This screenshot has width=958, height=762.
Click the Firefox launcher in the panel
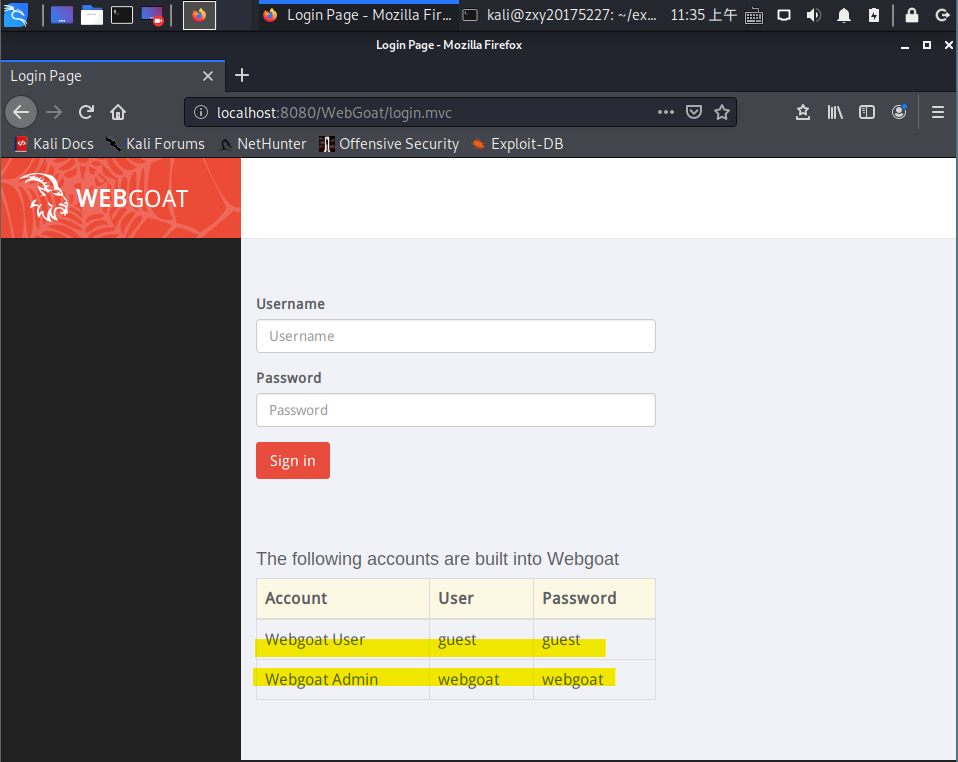coord(199,15)
